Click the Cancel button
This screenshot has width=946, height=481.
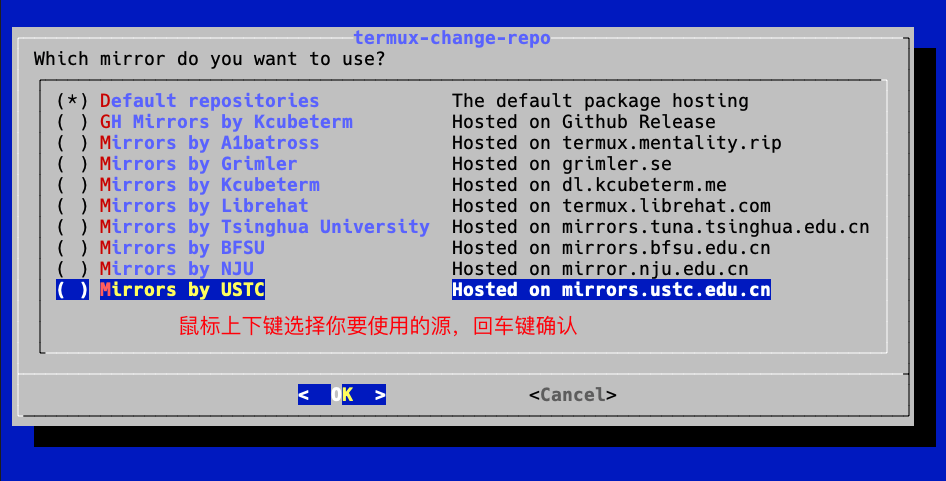tap(573, 395)
